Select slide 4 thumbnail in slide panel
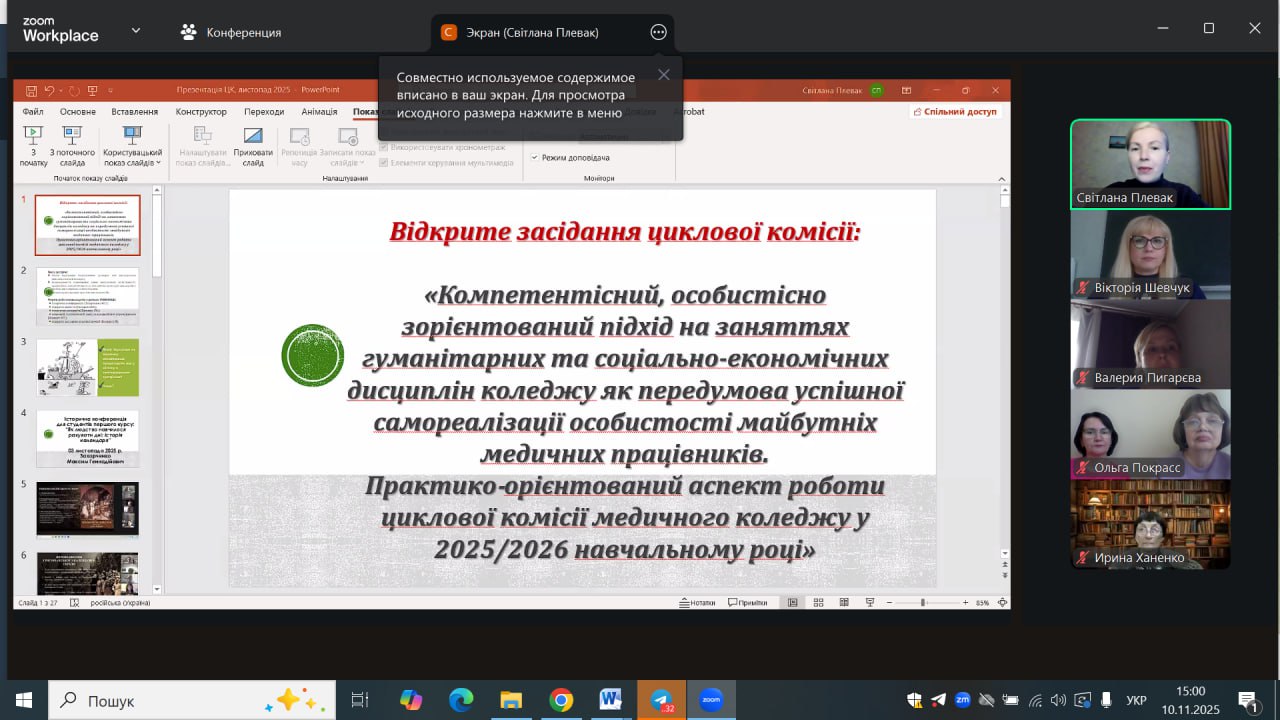1280x720 pixels. [88, 438]
